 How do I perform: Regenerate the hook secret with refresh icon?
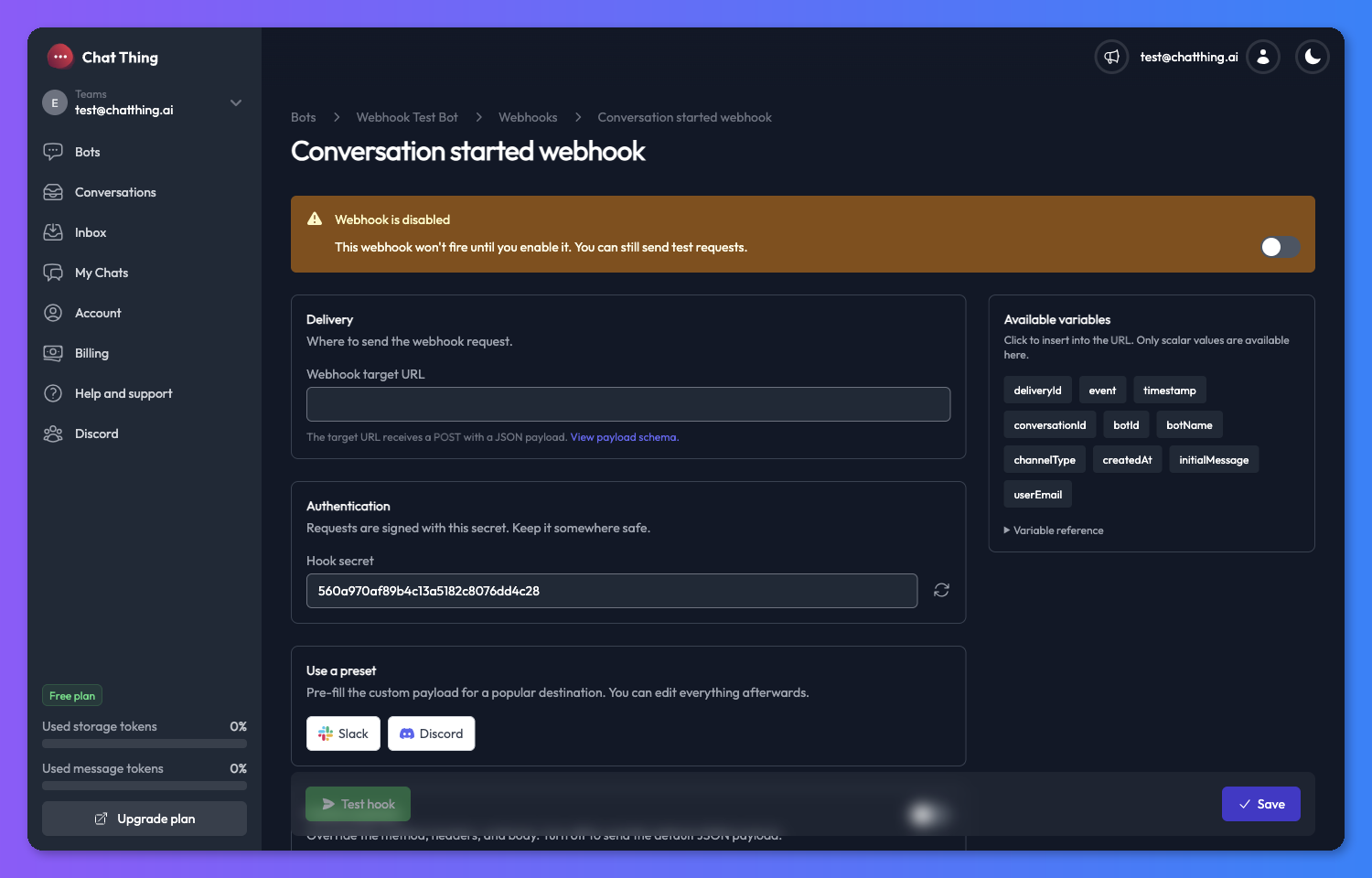click(x=941, y=591)
